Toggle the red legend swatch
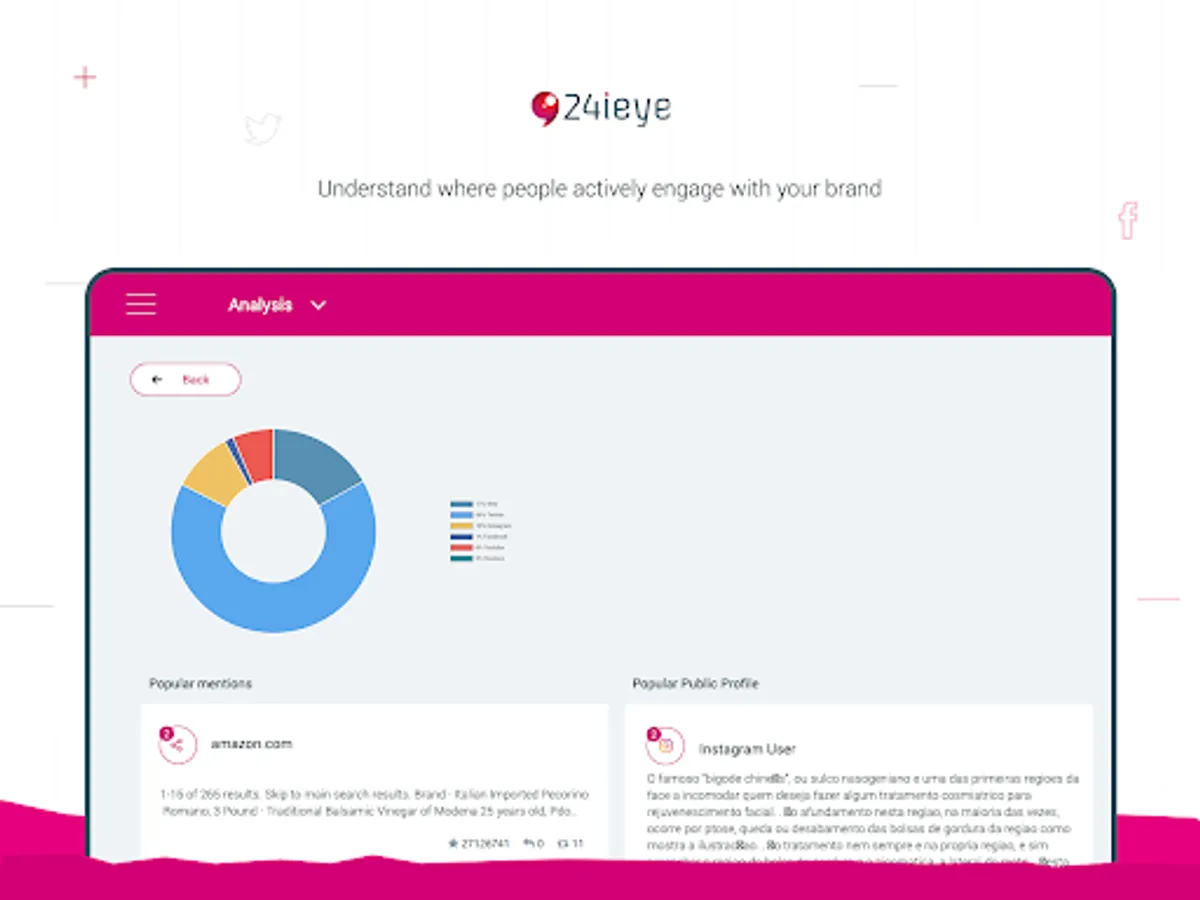 click(x=461, y=548)
